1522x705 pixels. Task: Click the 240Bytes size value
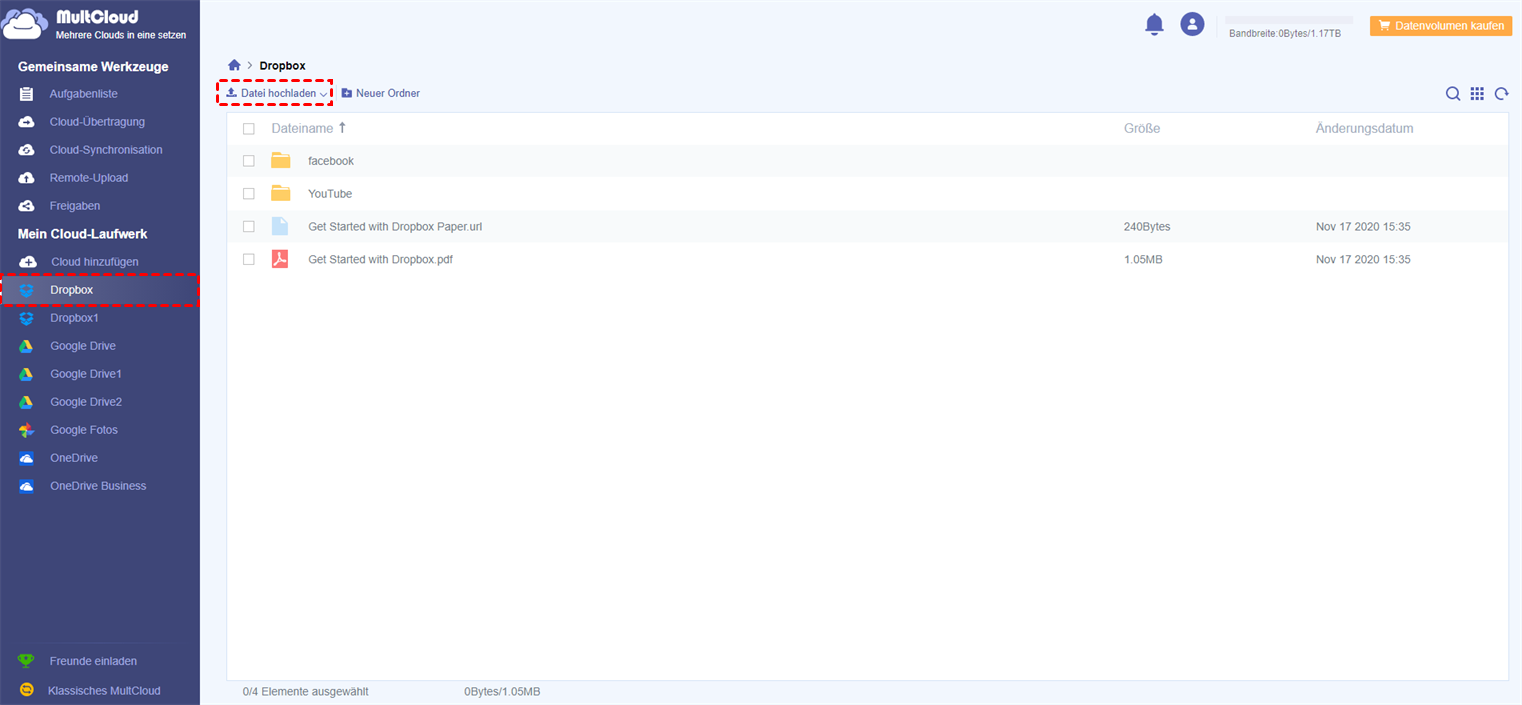pos(1147,227)
